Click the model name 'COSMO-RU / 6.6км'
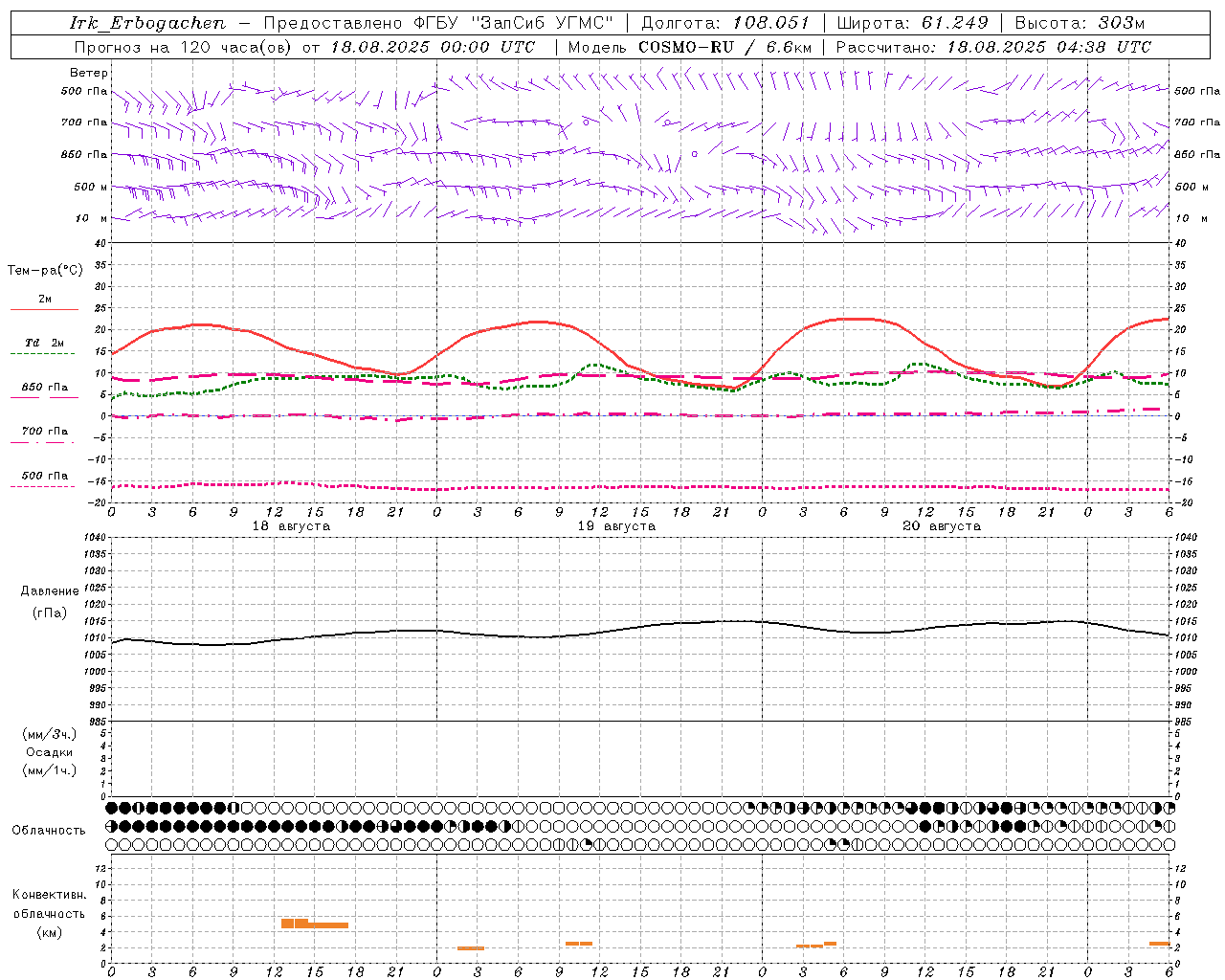The width and height of the screenshot is (1225, 980). coord(725,47)
